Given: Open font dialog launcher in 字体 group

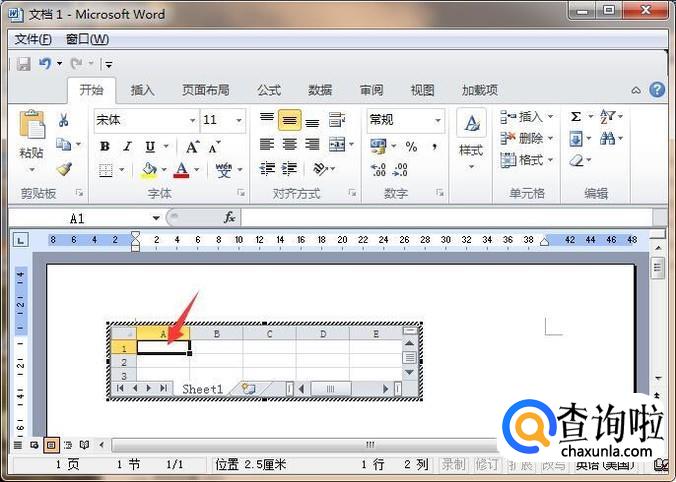Looking at the screenshot, I should pos(241,193).
